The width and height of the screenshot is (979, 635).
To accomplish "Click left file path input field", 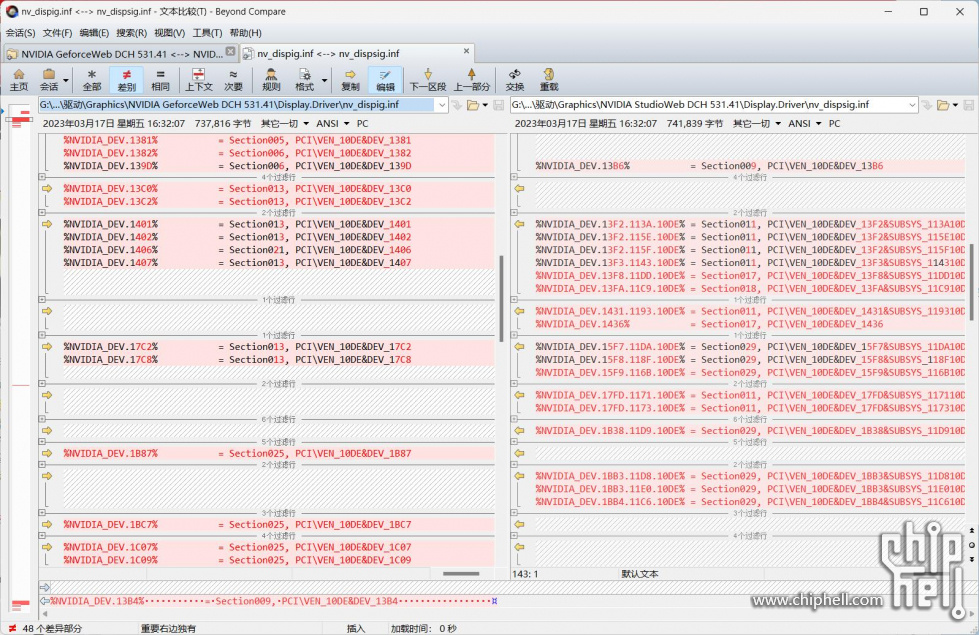I will click(x=237, y=105).
